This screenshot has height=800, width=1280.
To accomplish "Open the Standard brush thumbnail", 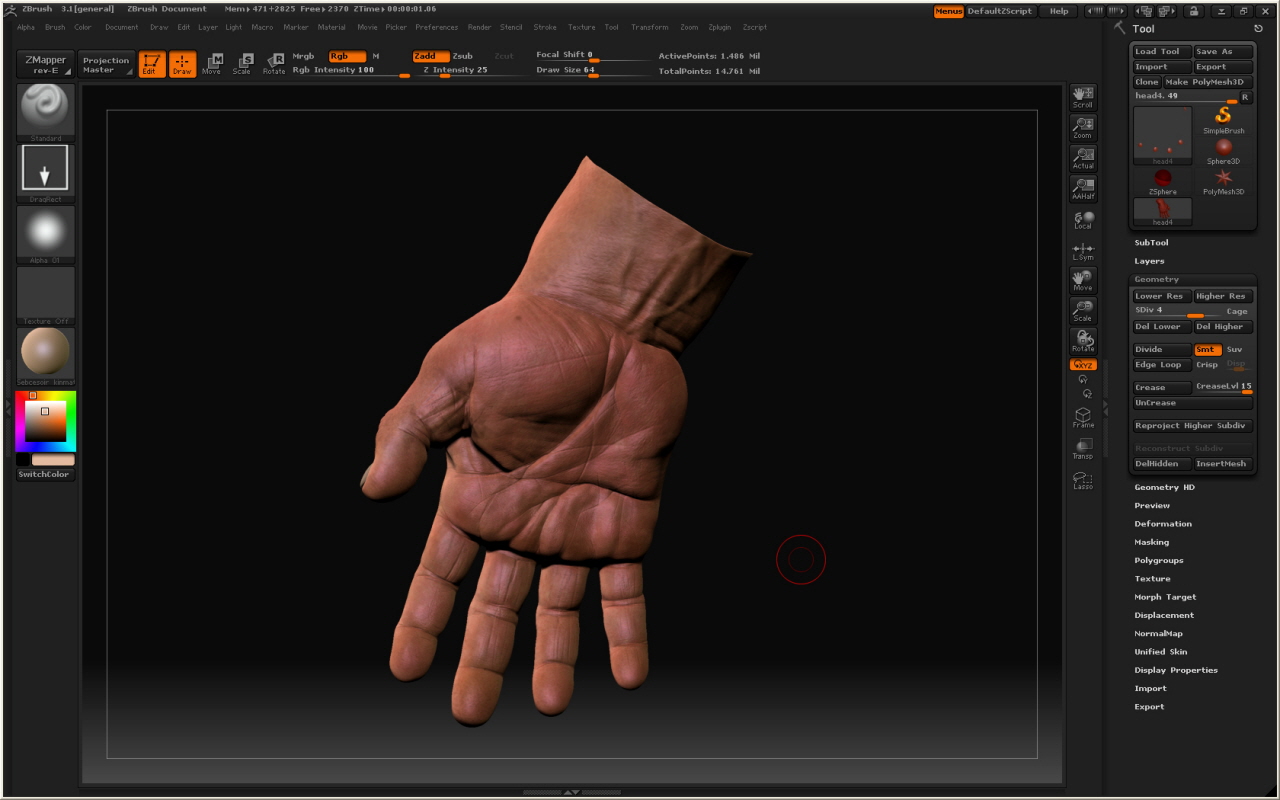I will 45,109.
